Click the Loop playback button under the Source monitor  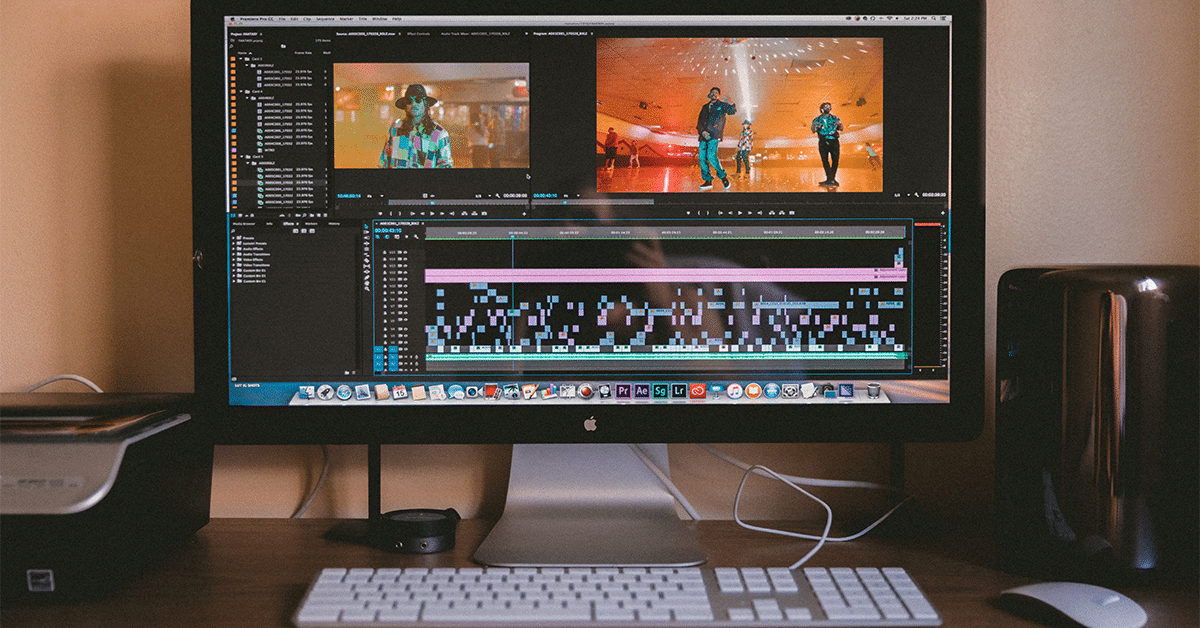click(464, 213)
